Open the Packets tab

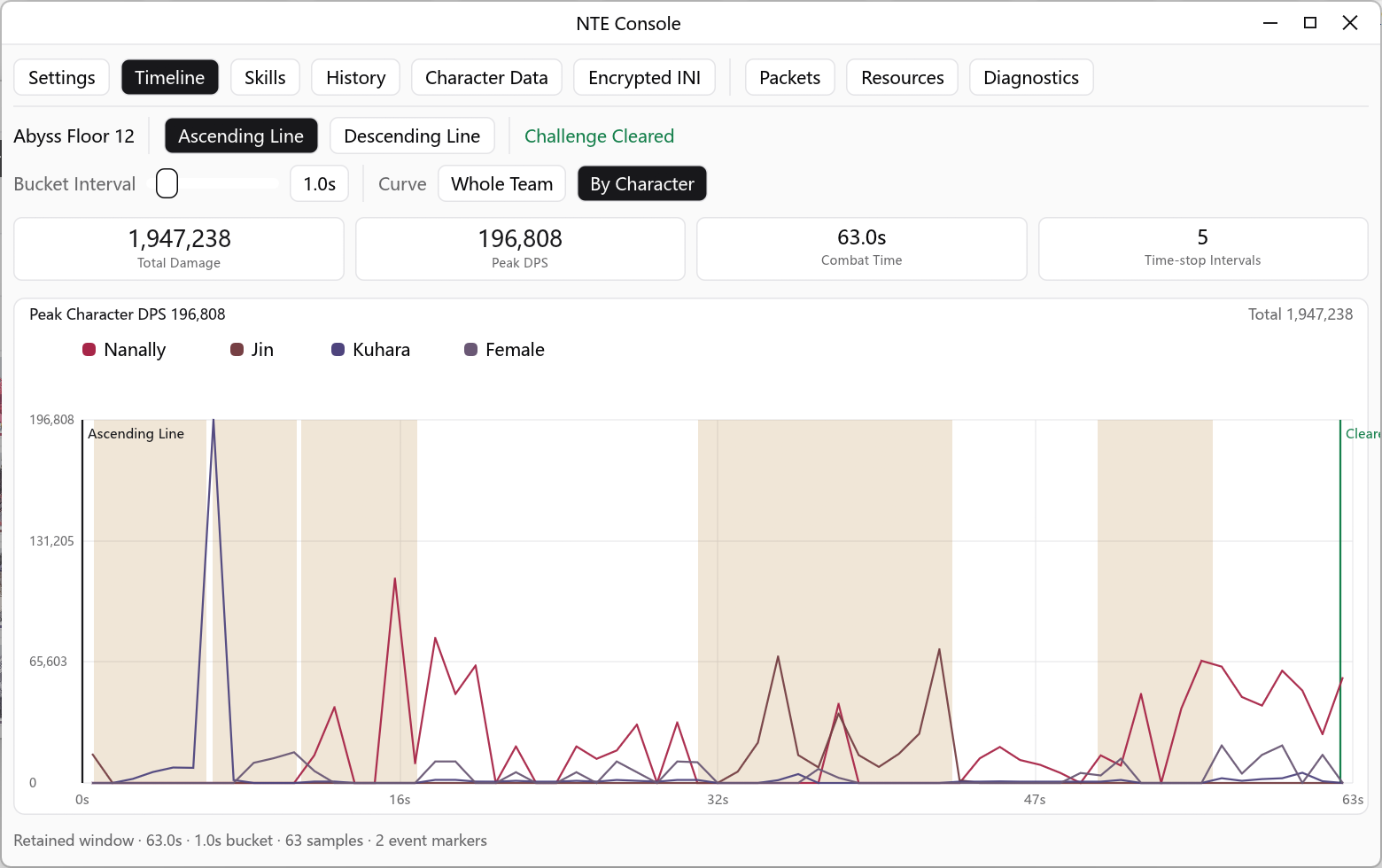tap(789, 78)
